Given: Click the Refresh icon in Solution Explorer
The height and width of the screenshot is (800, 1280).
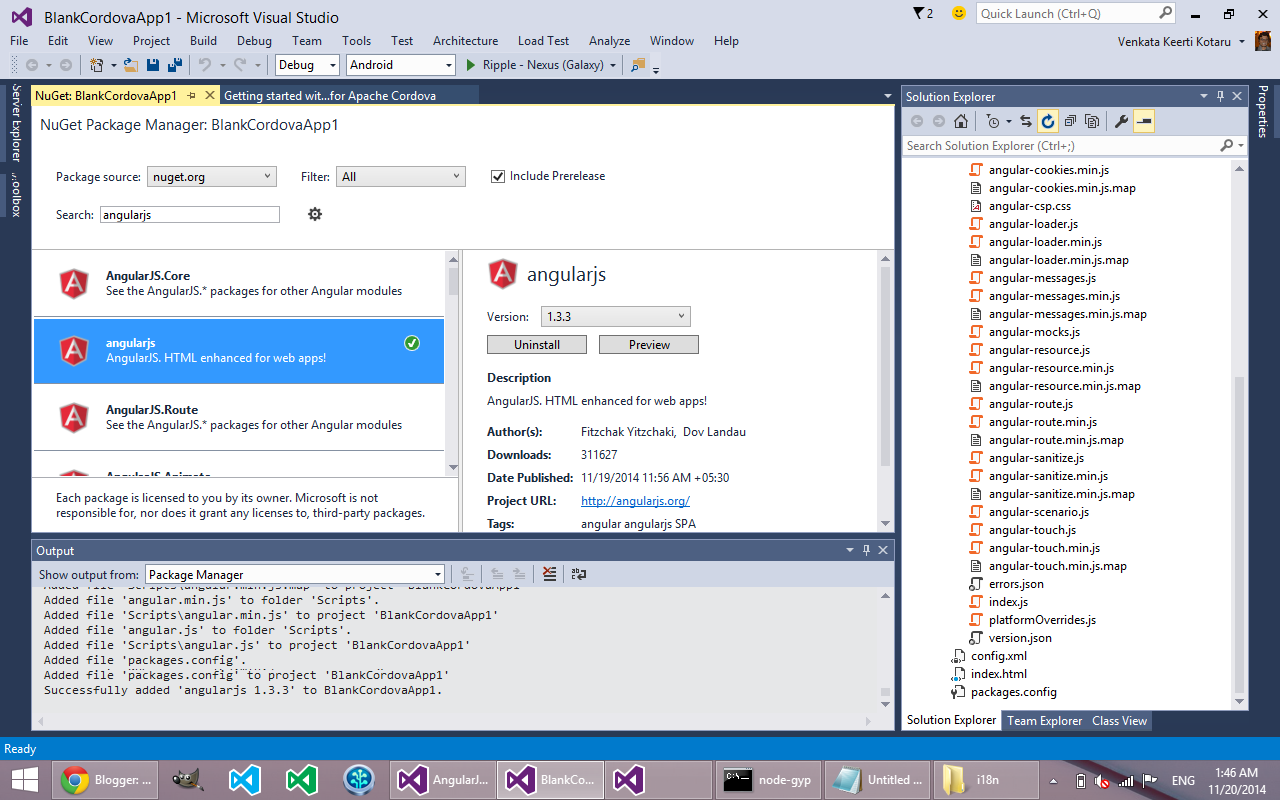Looking at the screenshot, I should click(1048, 121).
